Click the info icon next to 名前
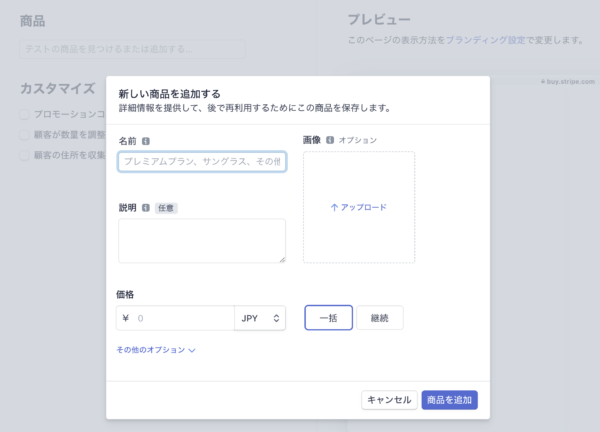 pyautogui.click(x=146, y=141)
